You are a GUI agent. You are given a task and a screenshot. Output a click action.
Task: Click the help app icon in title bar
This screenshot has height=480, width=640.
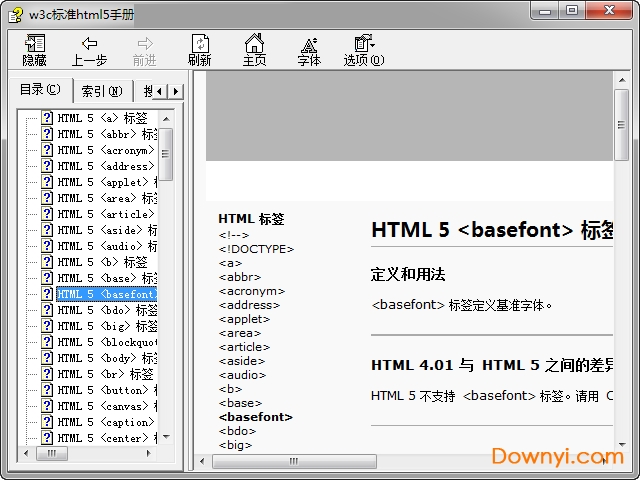click(16, 16)
